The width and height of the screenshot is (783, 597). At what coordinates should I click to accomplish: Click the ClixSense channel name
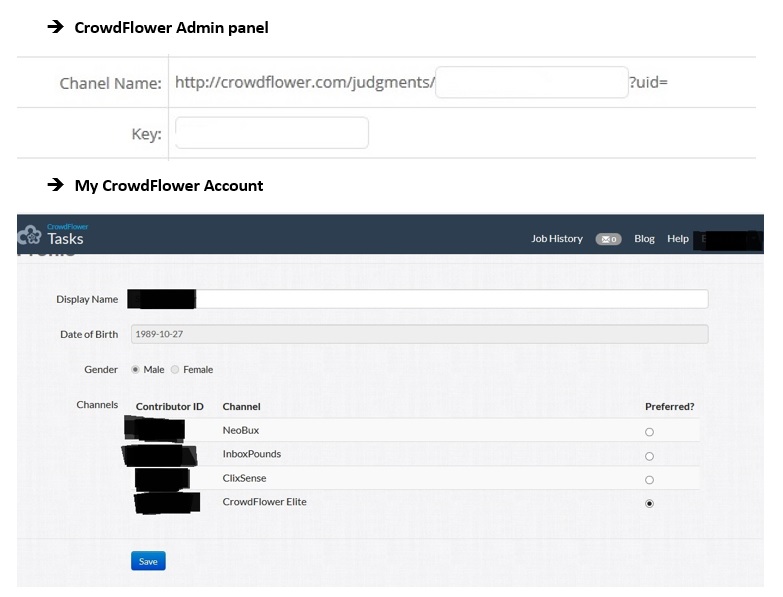[x=244, y=478]
